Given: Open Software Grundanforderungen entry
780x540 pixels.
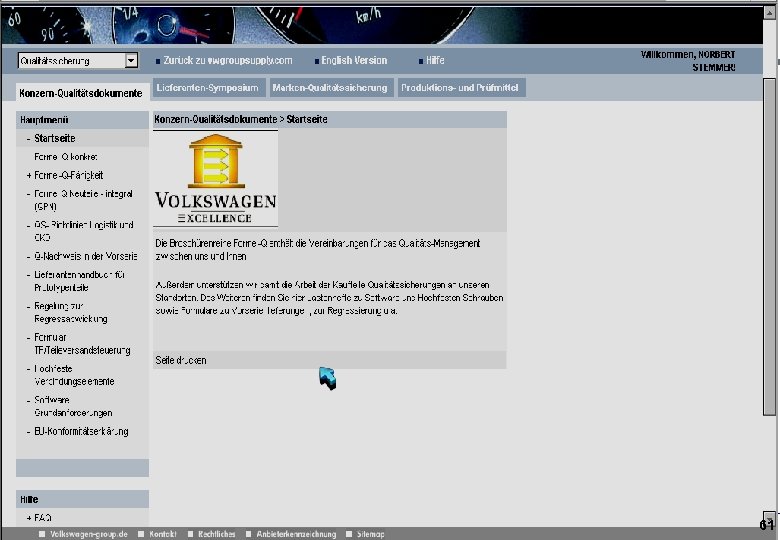Looking at the screenshot, I should (x=73, y=406).
